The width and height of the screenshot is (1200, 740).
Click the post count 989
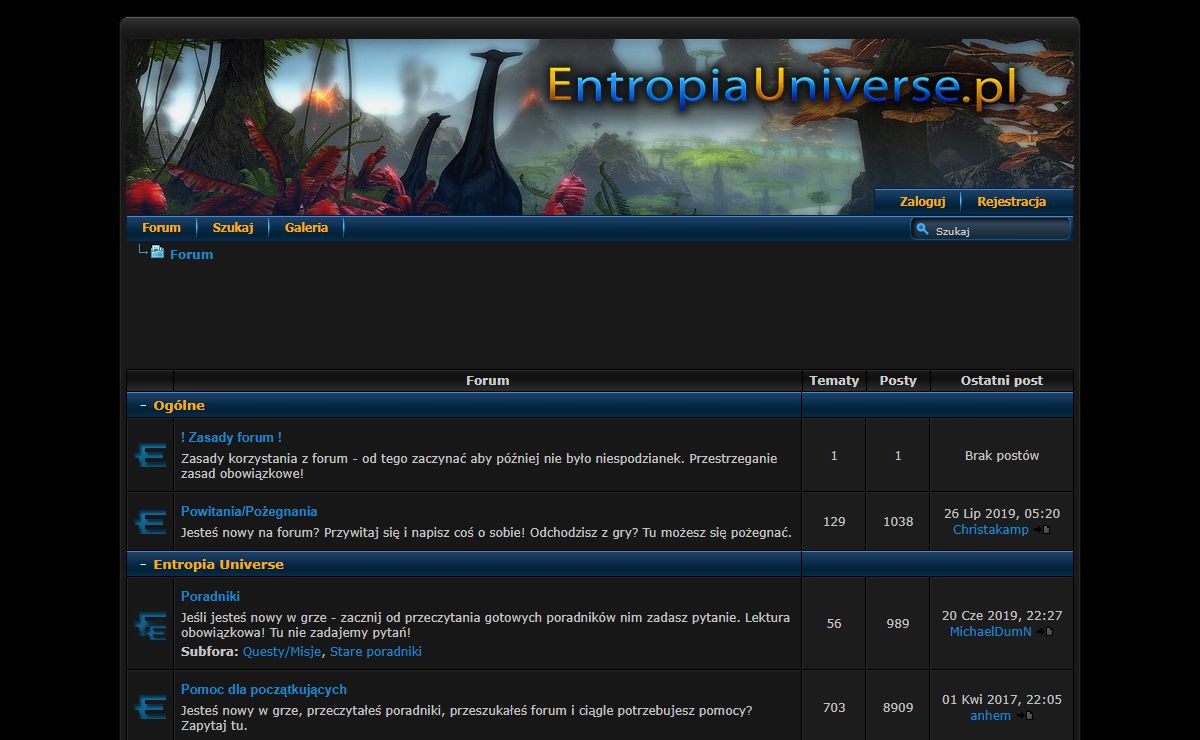point(898,623)
